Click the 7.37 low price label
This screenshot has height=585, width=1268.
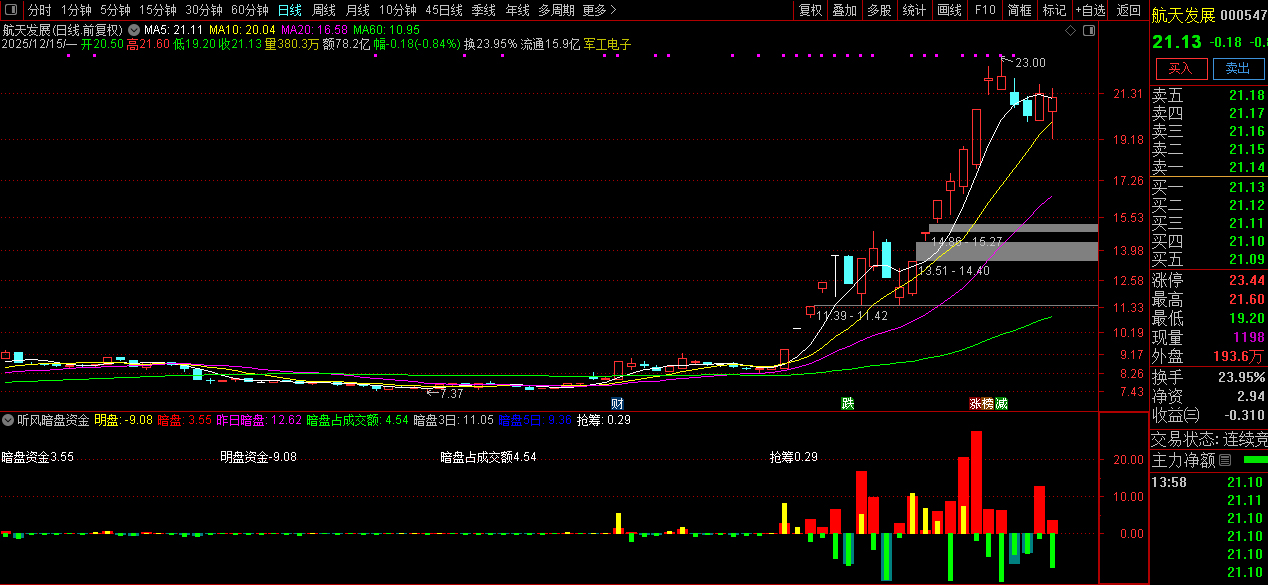452,393
